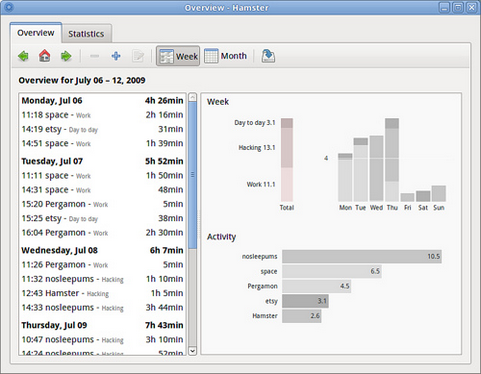Select the 11:32 nosleepums entry
This screenshot has height=374, width=481.
[x=102, y=279]
